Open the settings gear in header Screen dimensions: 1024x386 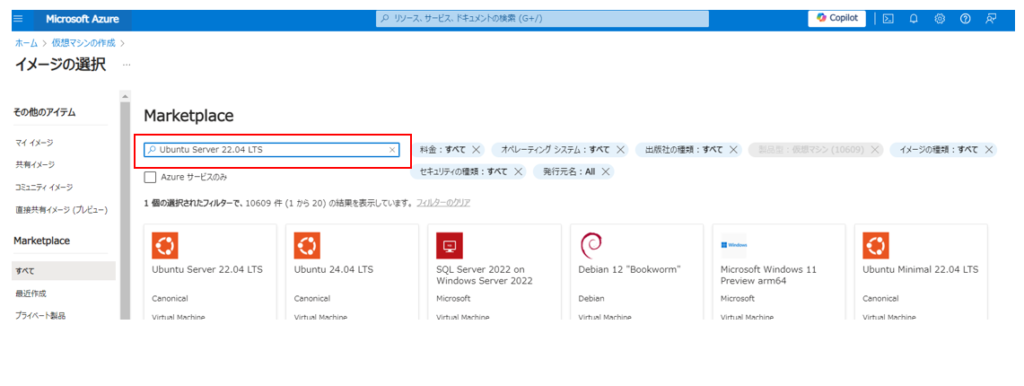[940, 19]
